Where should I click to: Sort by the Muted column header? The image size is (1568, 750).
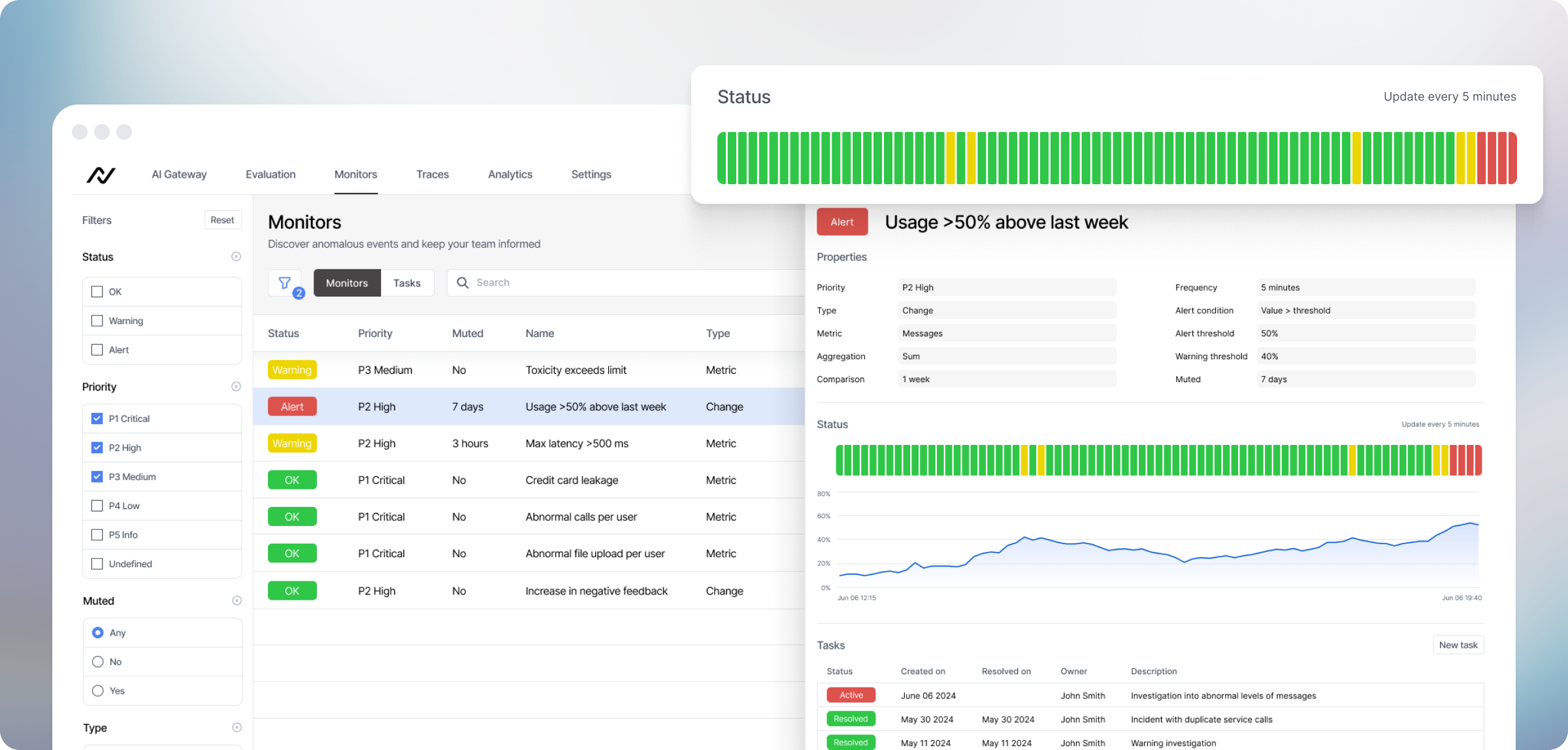pyautogui.click(x=468, y=333)
